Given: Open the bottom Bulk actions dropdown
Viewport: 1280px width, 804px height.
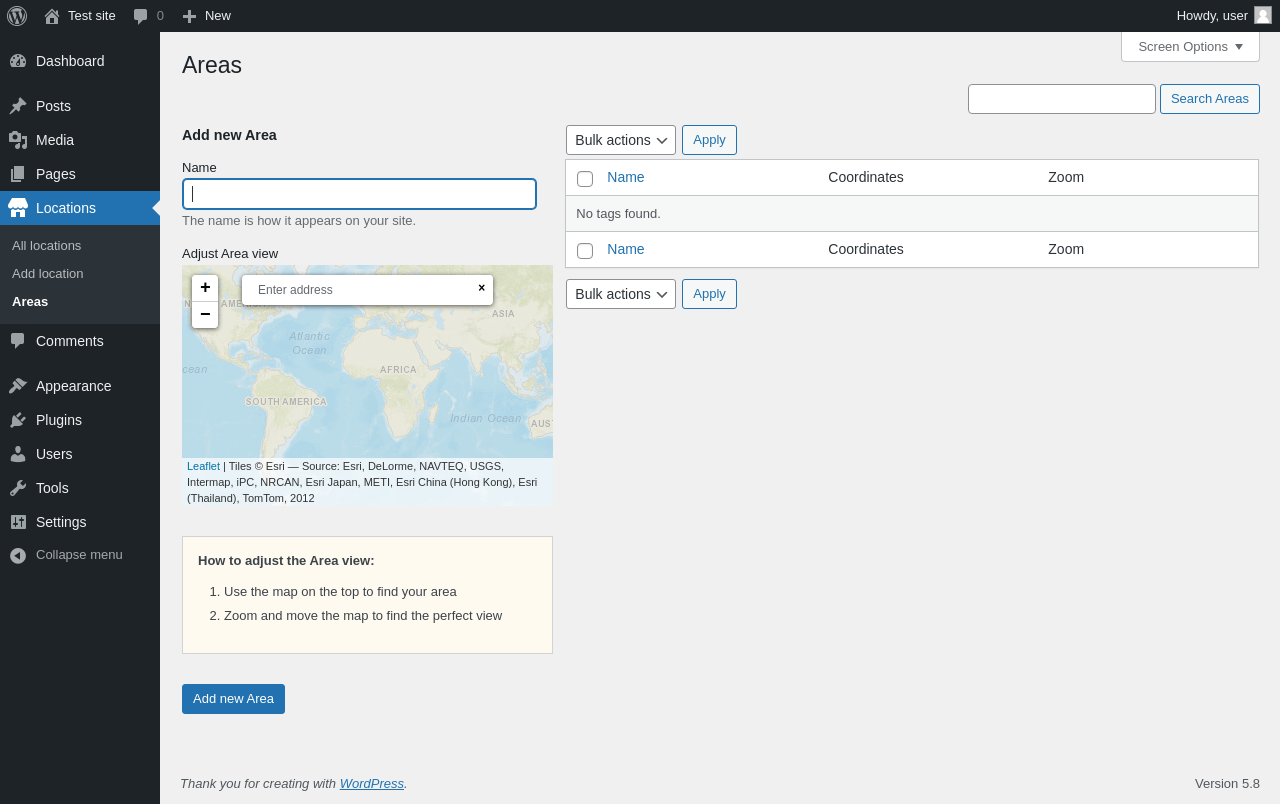Looking at the screenshot, I should pos(621,294).
